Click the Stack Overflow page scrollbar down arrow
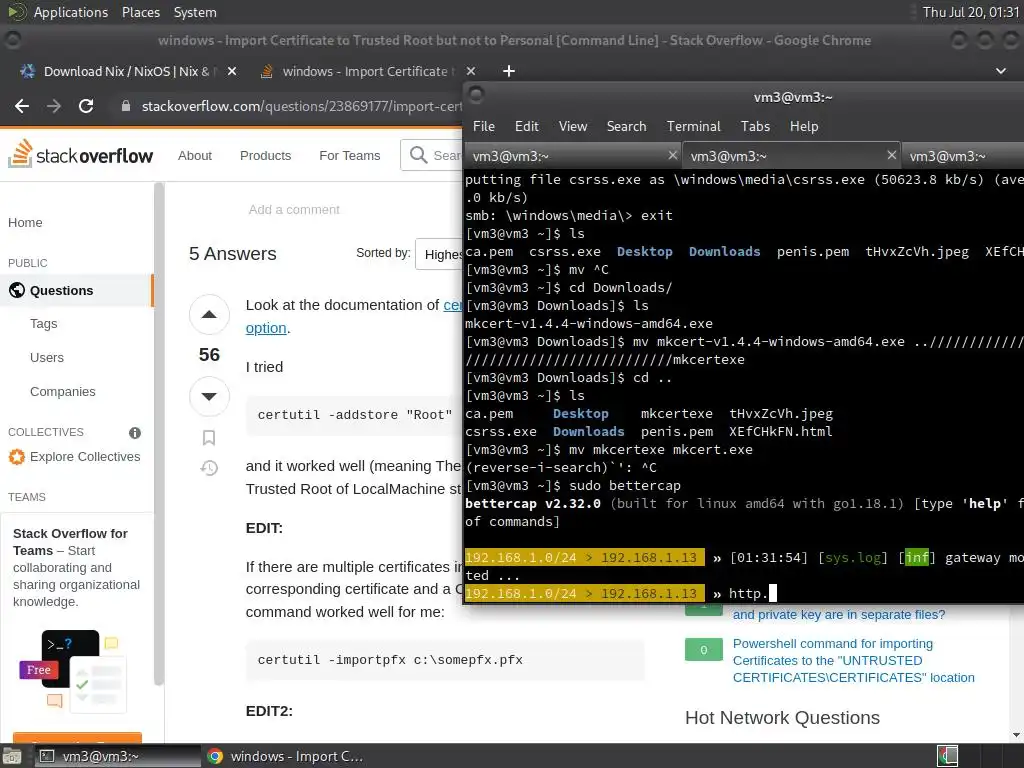Viewport: 1024px width, 768px height. point(1016,735)
